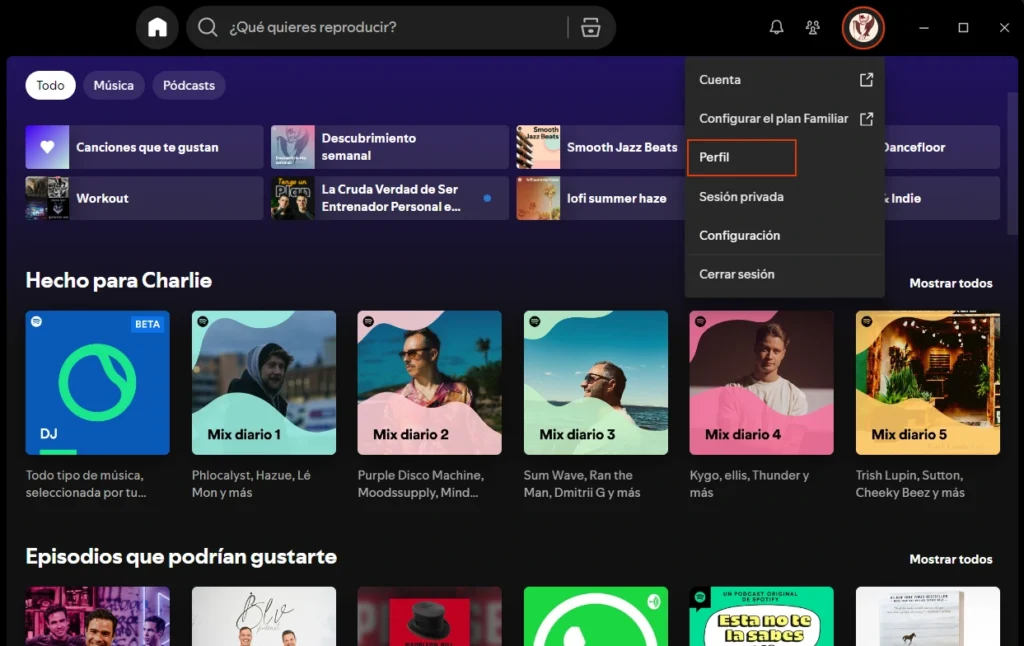The width and height of the screenshot is (1024, 646).
Task: Click the Workout playlist cover image
Action: (47, 198)
